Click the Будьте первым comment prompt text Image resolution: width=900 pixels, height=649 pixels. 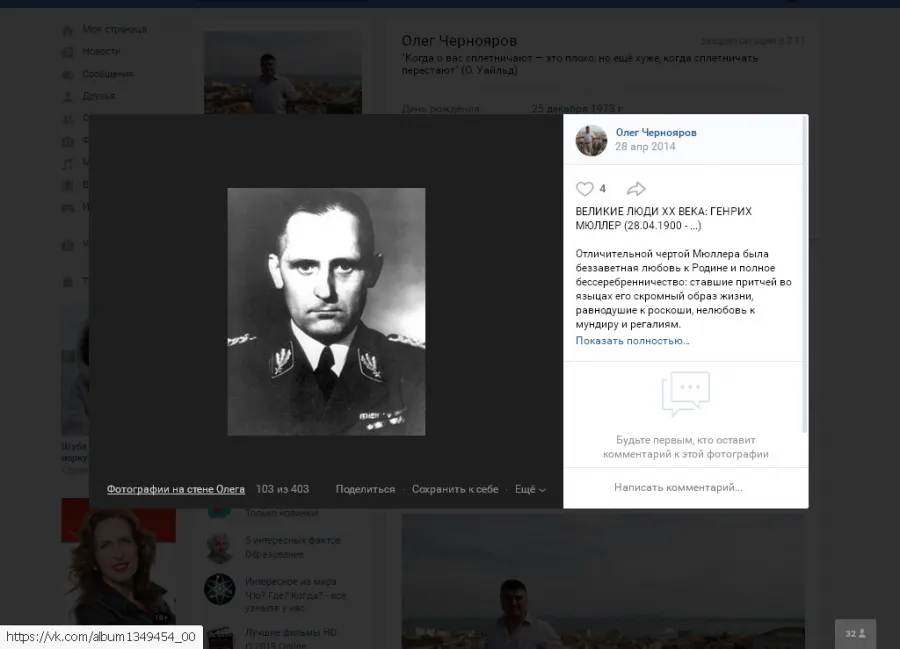tap(686, 447)
